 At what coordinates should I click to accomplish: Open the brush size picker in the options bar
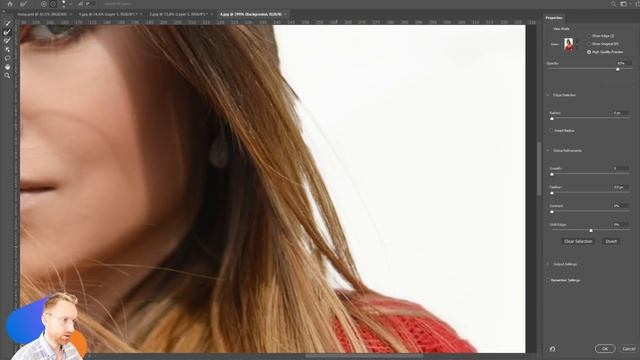64,4
